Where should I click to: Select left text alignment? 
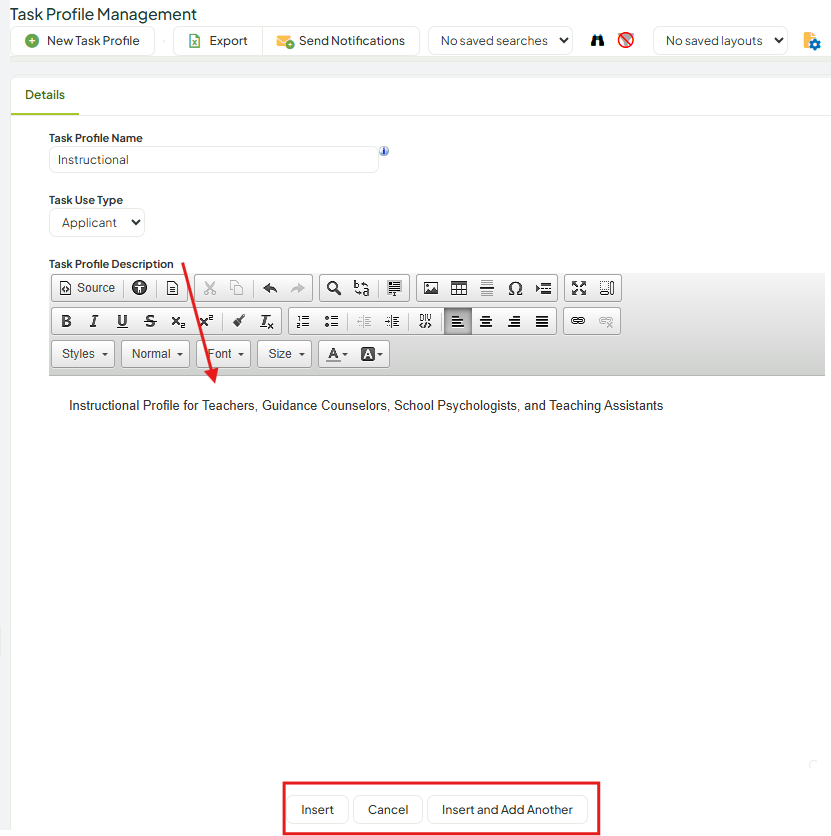tap(458, 321)
